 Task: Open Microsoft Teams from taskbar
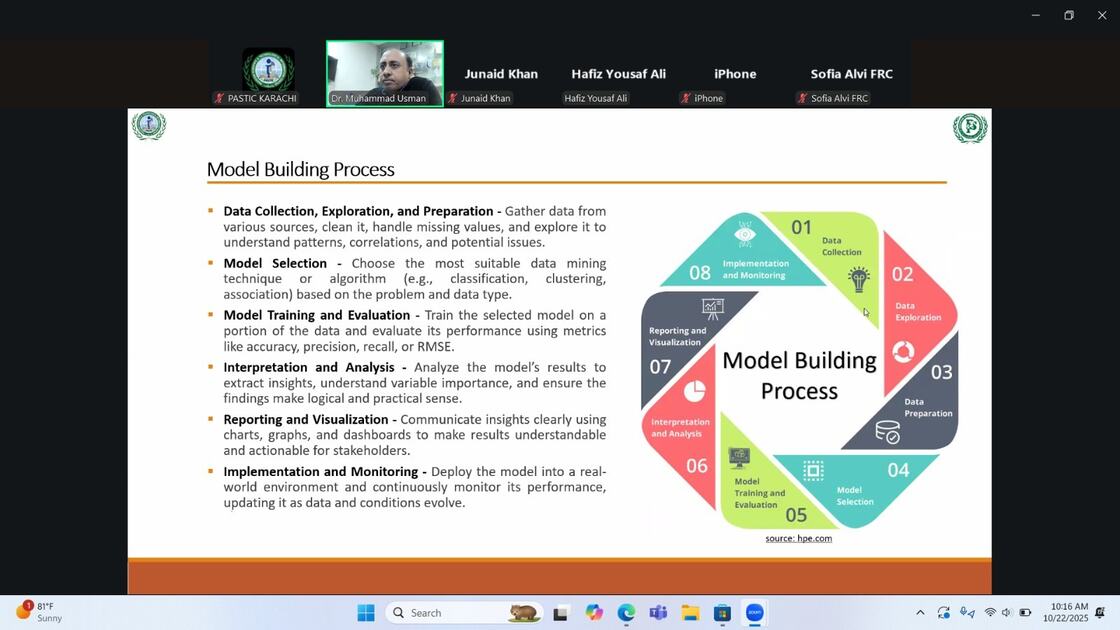pyautogui.click(x=658, y=613)
